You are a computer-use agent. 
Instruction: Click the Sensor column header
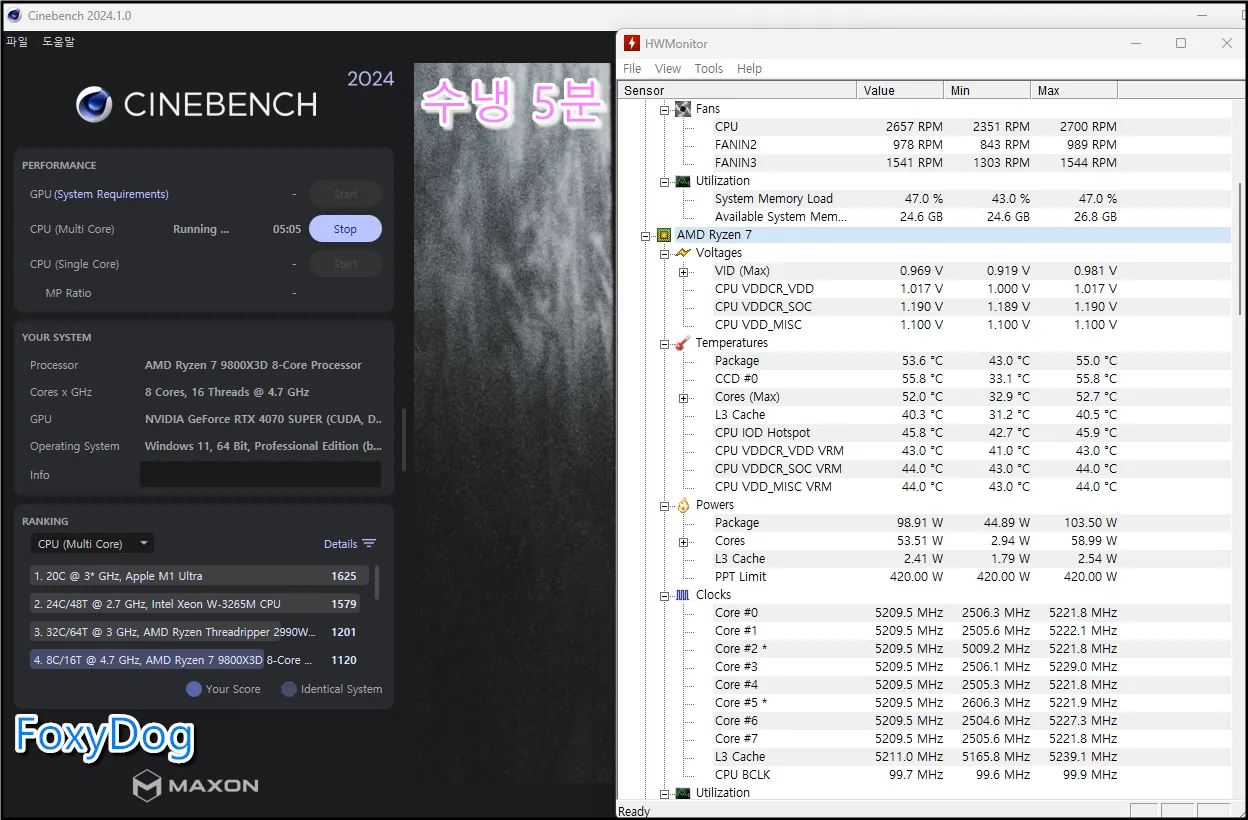point(737,90)
